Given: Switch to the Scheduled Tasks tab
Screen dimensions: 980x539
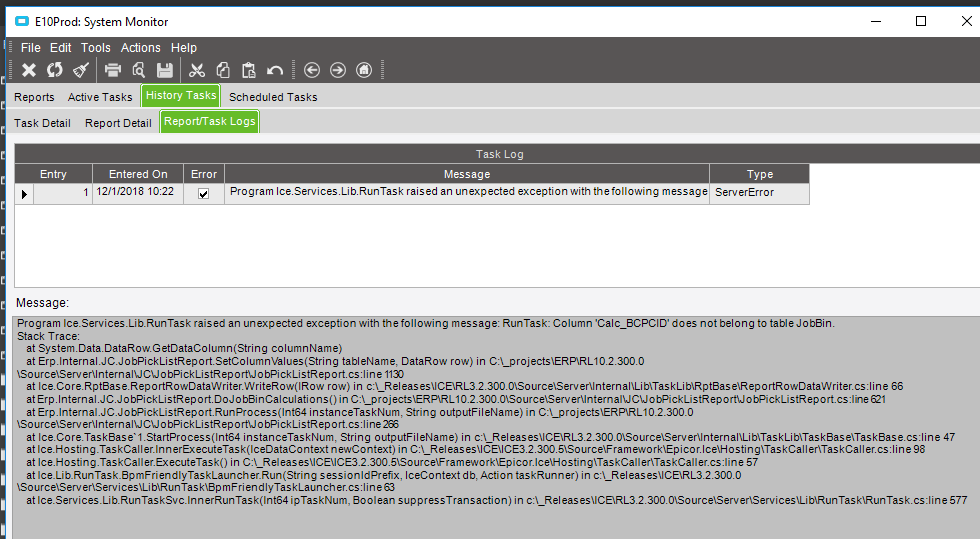Looking at the screenshot, I should (x=273, y=97).
